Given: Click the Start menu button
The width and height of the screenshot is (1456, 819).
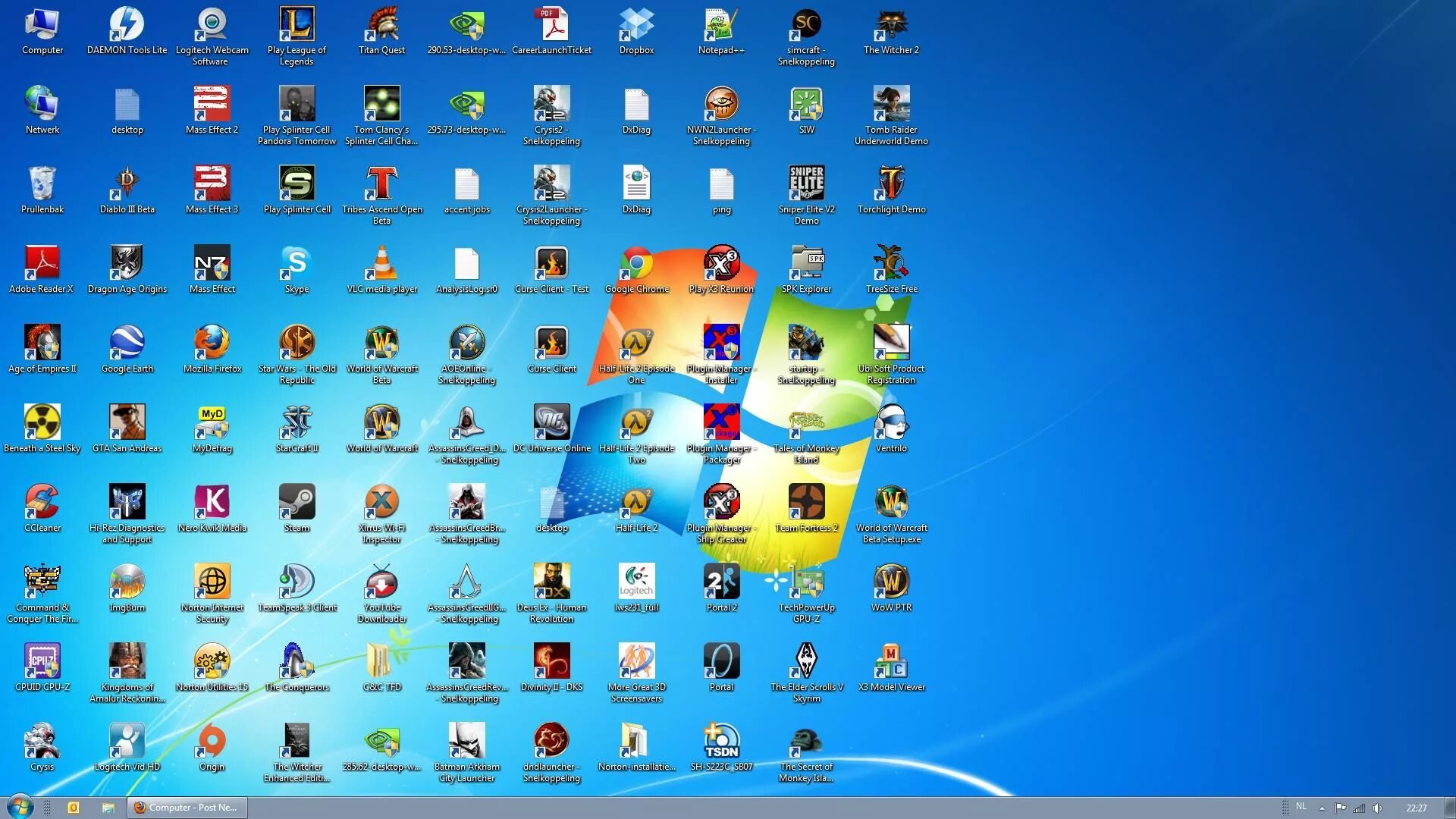Looking at the screenshot, I should point(14,807).
